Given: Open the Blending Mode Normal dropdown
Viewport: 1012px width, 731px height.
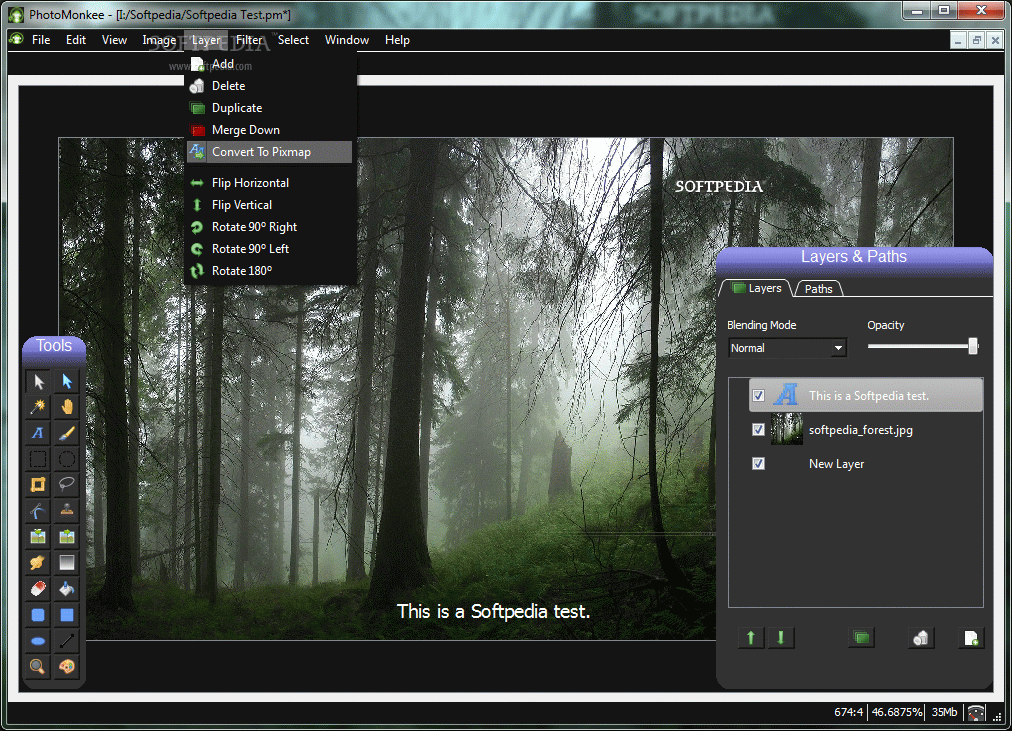Looking at the screenshot, I should (787, 348).
